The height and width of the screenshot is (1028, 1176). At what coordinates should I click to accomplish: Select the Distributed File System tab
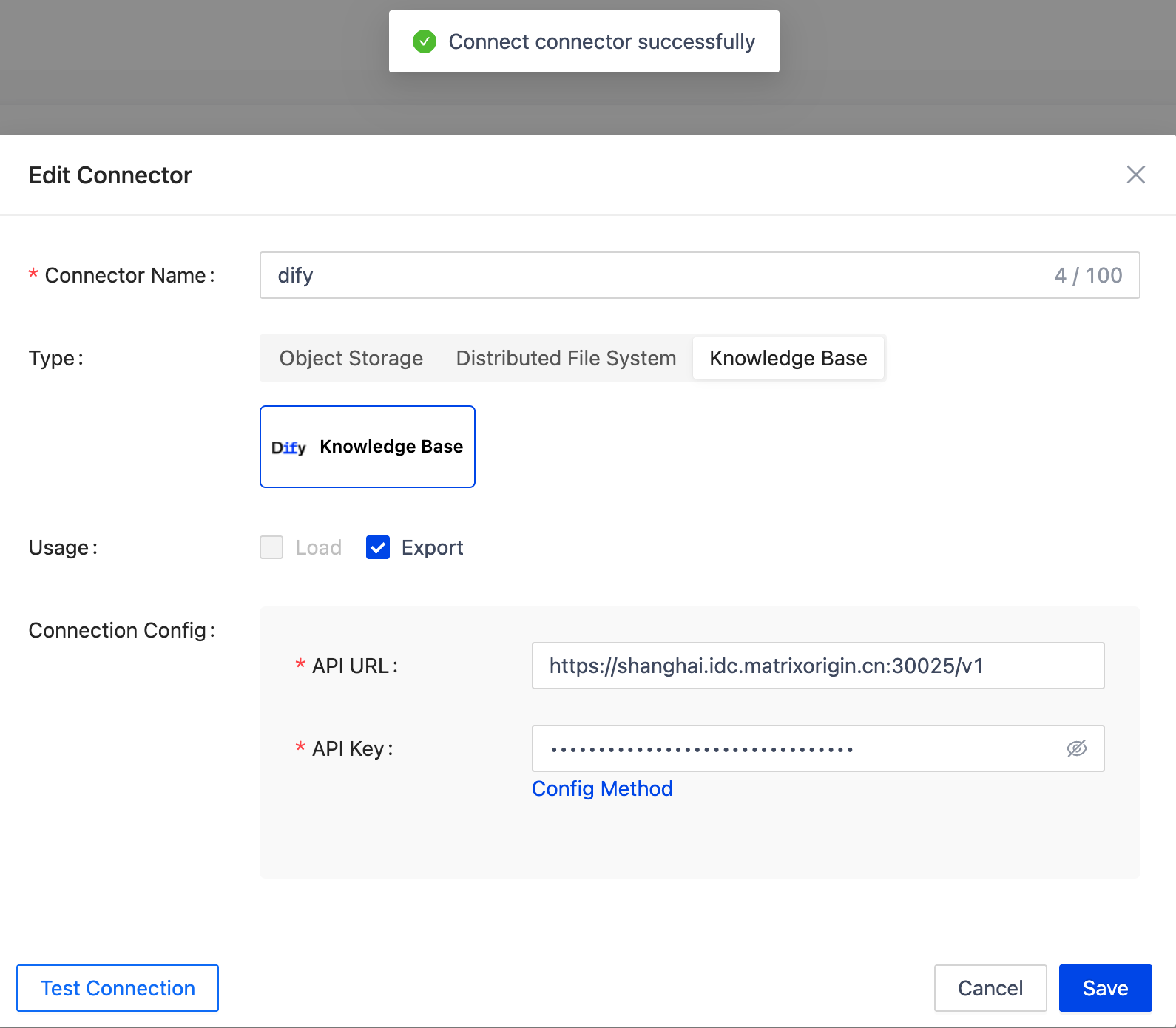click(566, 358)
